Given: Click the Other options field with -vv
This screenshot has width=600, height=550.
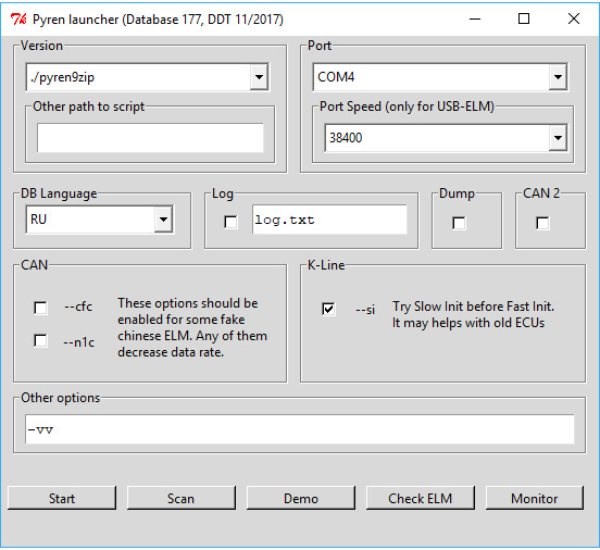Looking at the screenshot, I should 300,429.
